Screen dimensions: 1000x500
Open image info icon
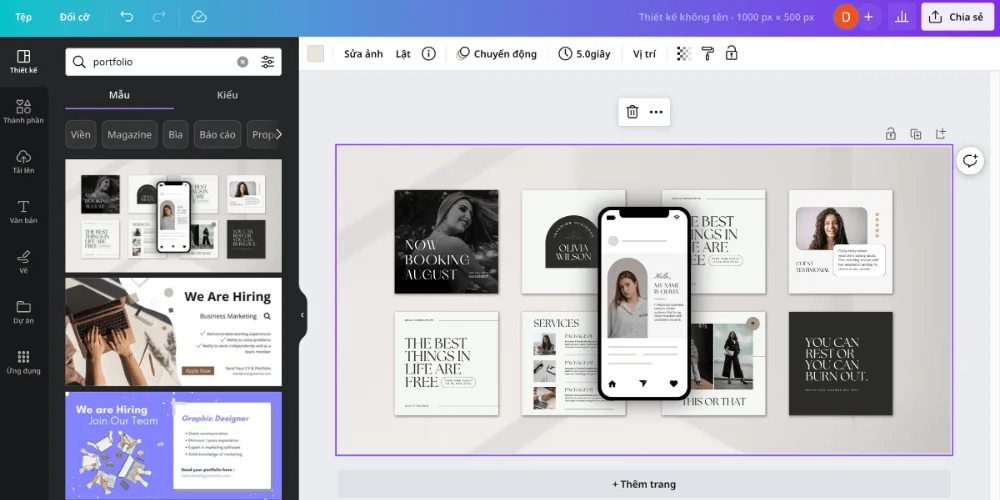[x=429, y=54]
